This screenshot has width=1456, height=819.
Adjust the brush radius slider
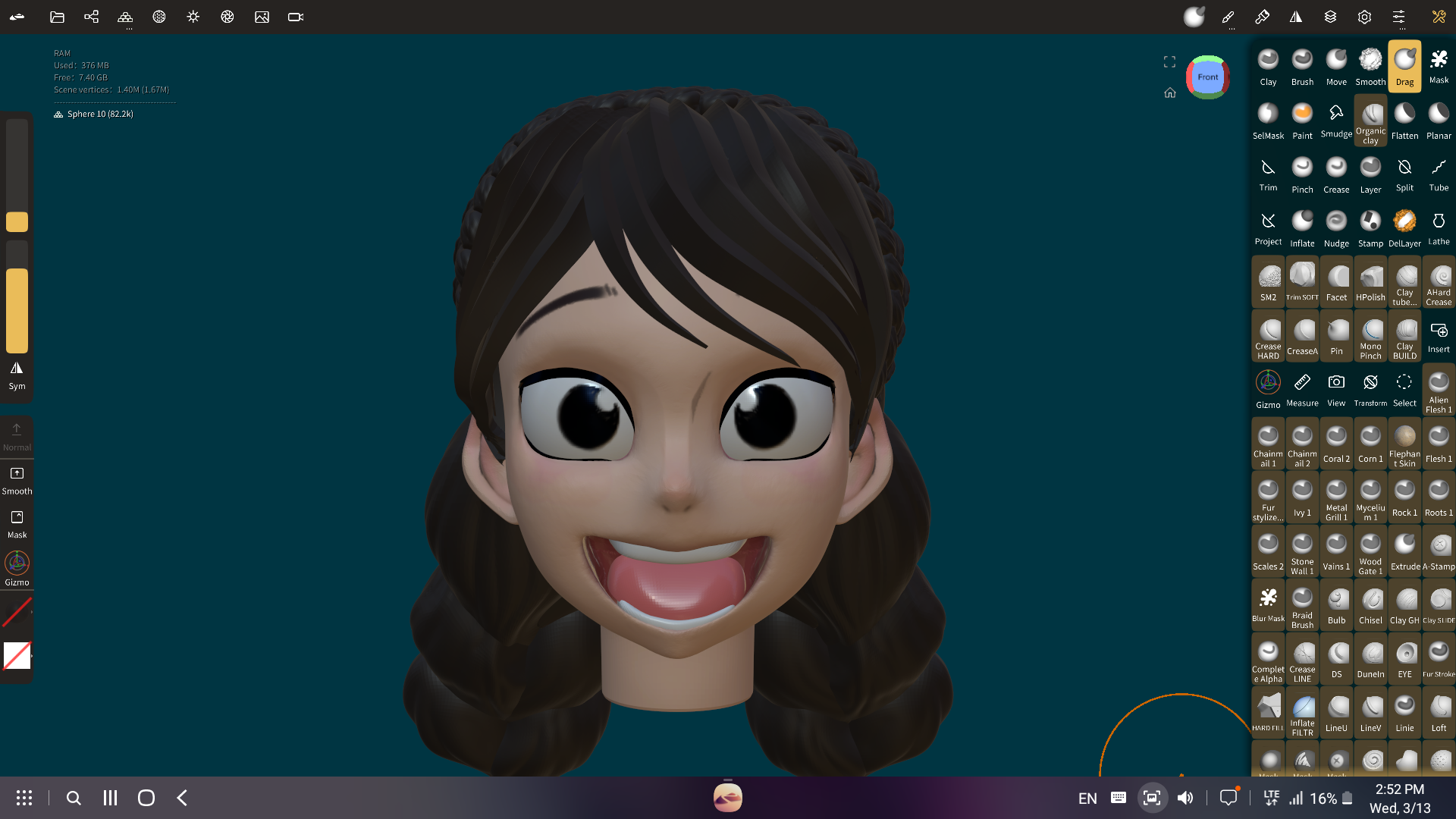tap(17, 175)
